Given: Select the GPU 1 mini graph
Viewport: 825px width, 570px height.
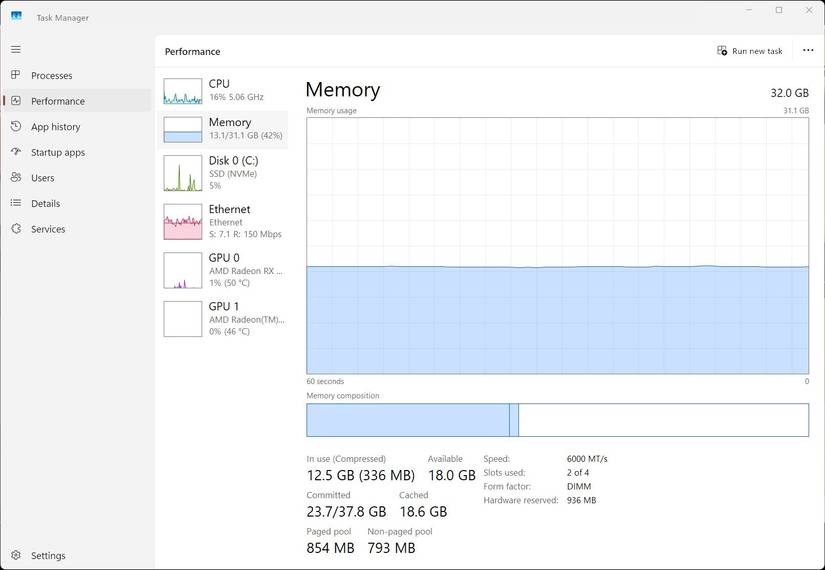Looking at the screenshot, I should coord(183,318).
